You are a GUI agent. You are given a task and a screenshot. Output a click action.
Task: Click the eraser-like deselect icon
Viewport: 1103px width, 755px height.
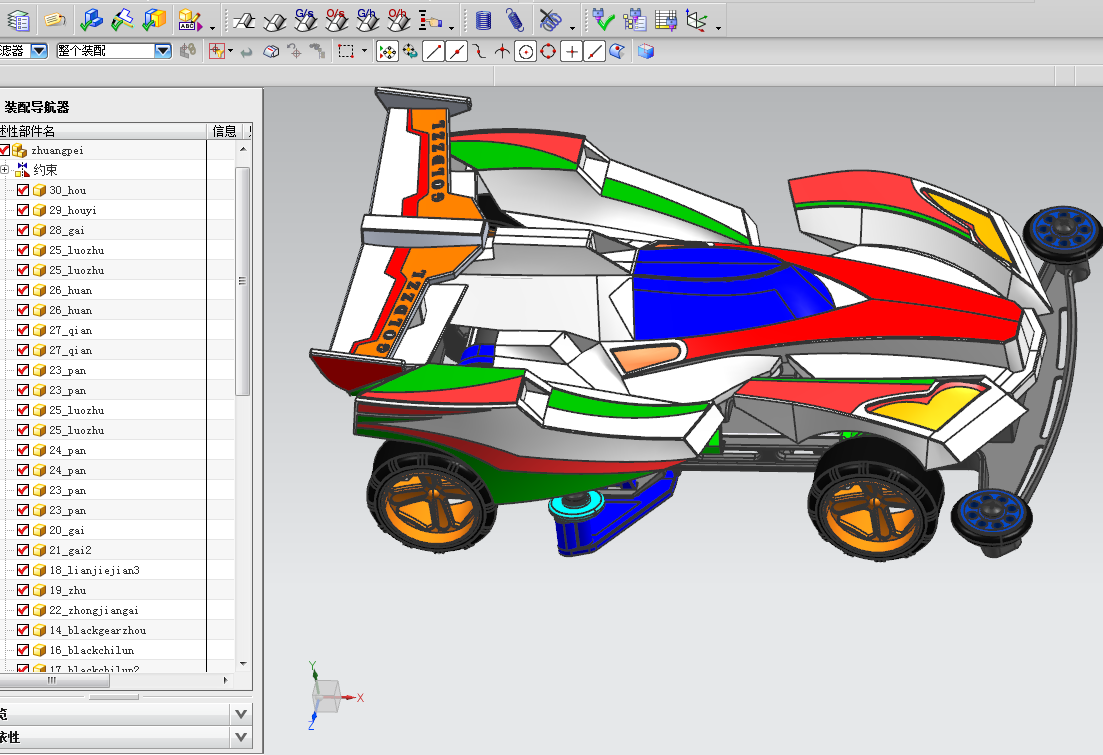point(271,51)
